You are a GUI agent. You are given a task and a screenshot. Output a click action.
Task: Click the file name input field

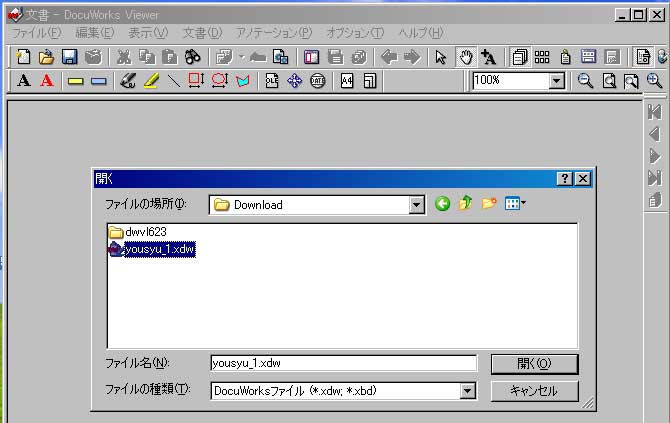343,363
